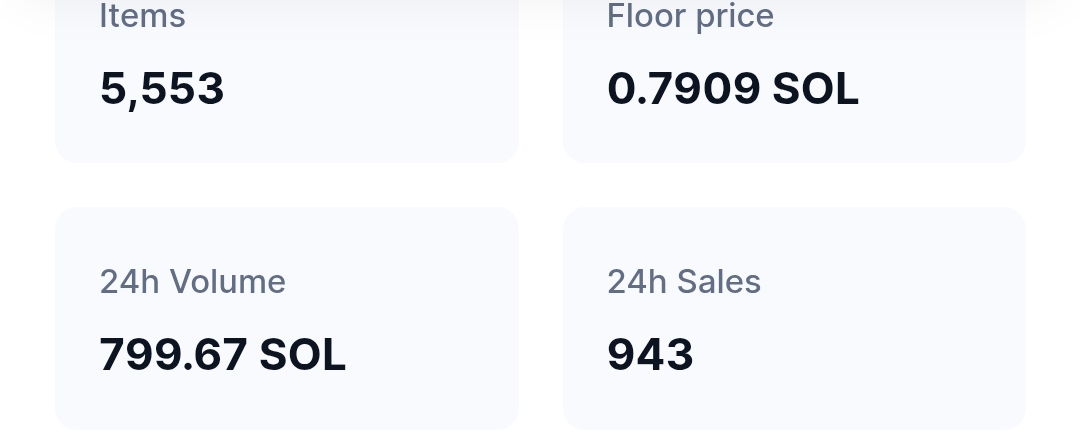Click the word Volume in the label
The image size is (1080, 444).
click(x=227, y=282)
